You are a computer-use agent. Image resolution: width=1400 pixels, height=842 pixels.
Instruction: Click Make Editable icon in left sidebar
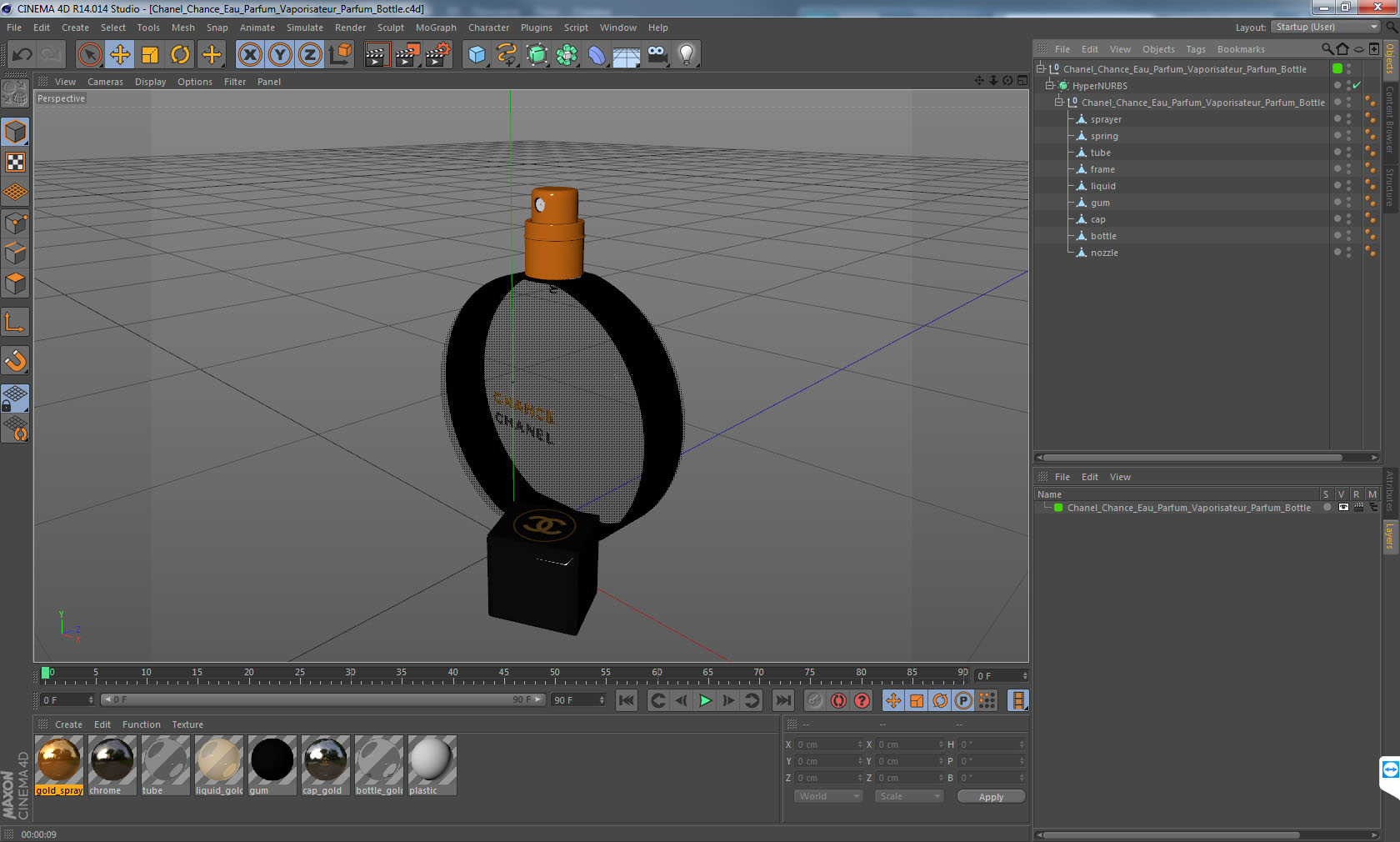15,94
